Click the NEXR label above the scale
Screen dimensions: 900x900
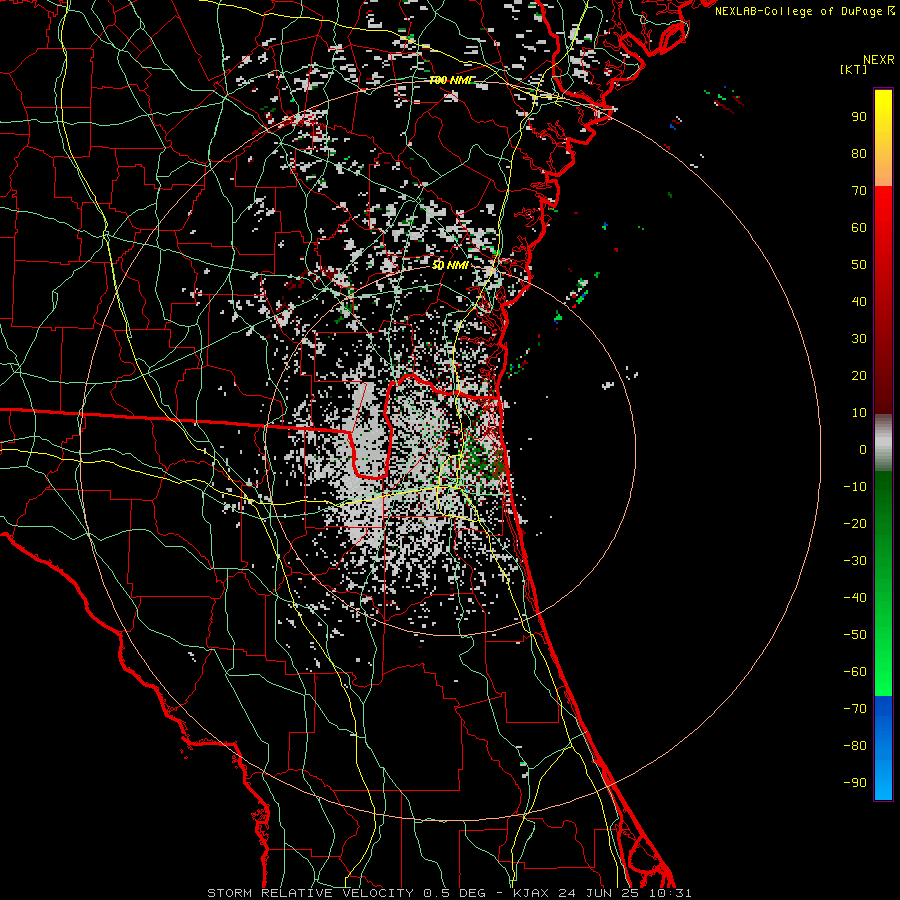878,60
